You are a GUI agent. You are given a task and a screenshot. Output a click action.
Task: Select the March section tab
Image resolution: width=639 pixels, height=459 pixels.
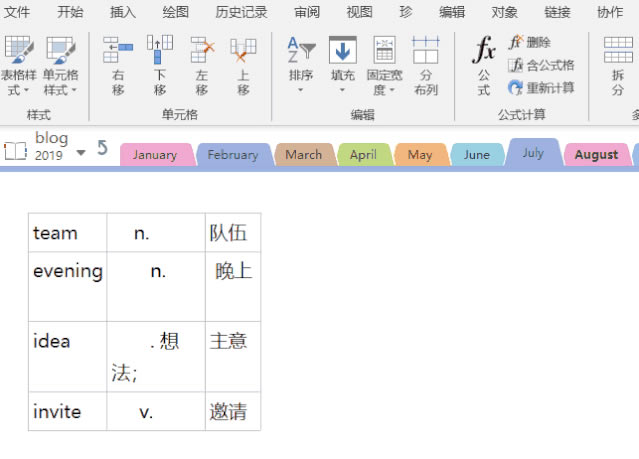[x=304, y=155]
